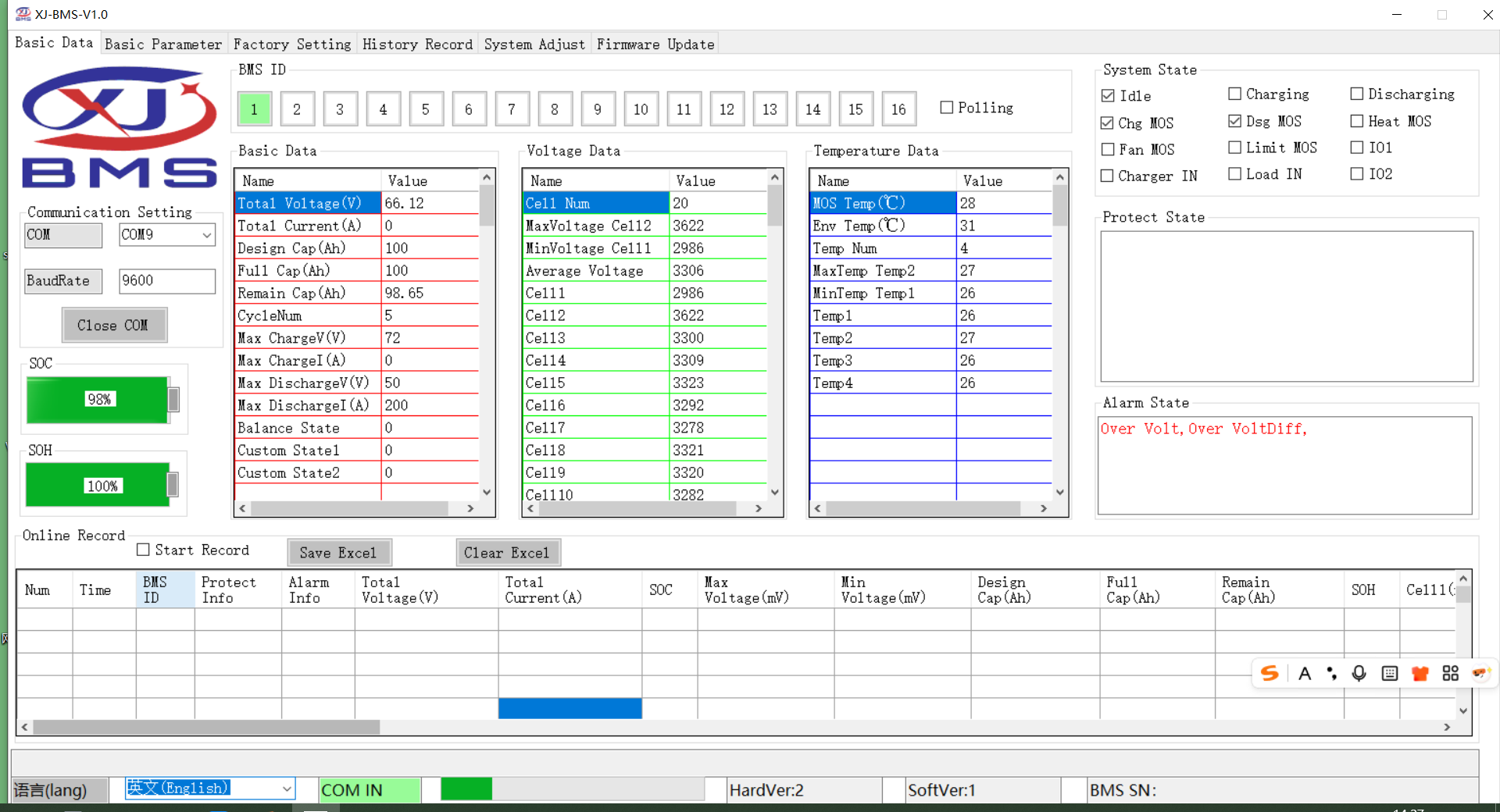The image size is (1500, 812).
Task: Activate the Sogou microphone voice input icon
Action: tap(1359, 674)
